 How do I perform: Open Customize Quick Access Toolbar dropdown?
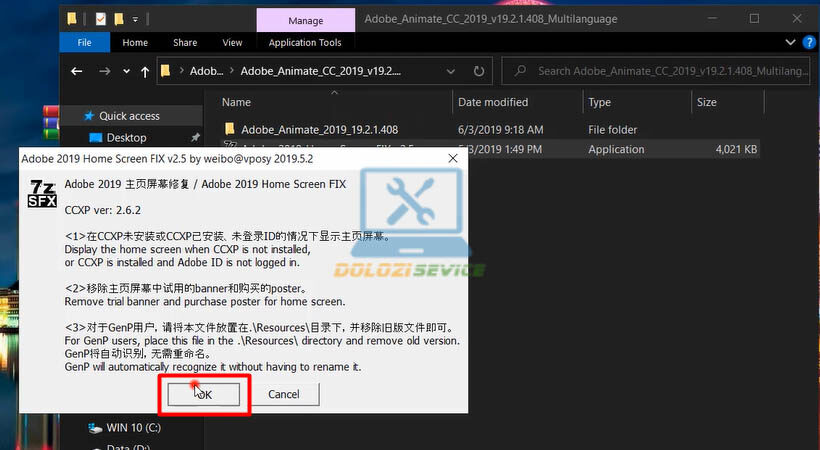134,19
